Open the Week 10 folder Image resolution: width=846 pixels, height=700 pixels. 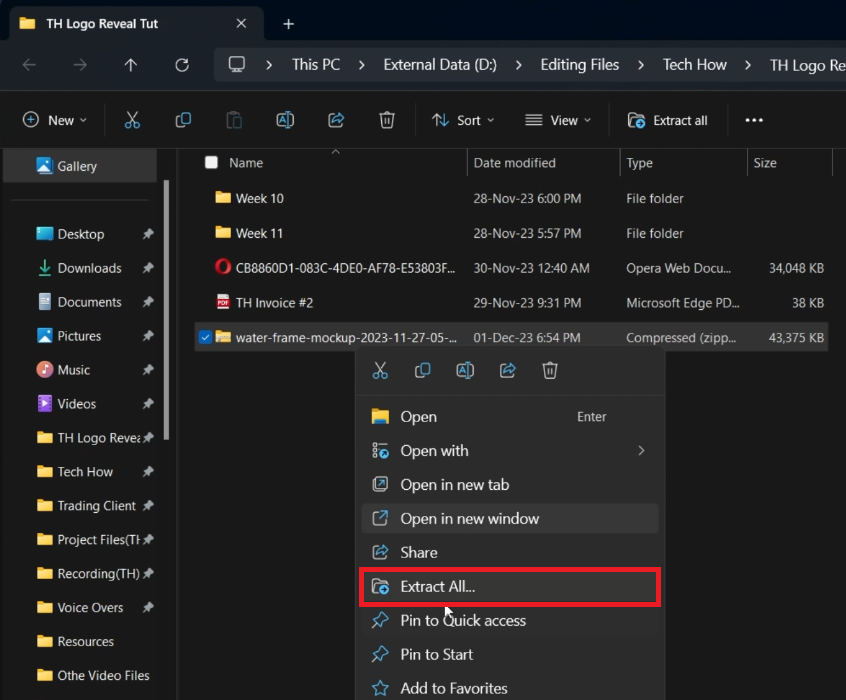point(259,198)
